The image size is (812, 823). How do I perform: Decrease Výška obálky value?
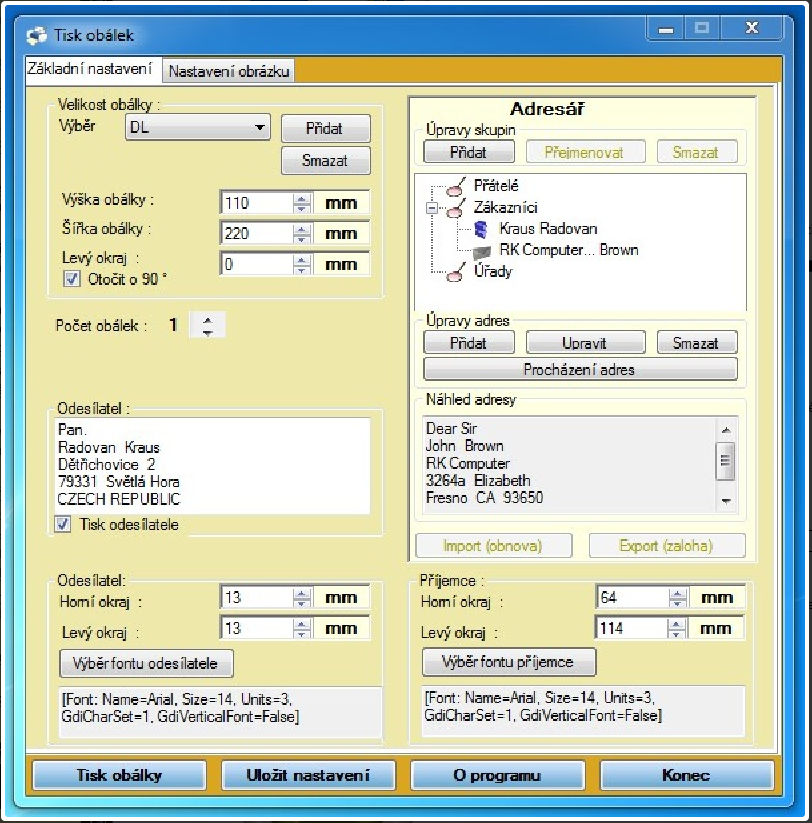(x=302, y=208)
